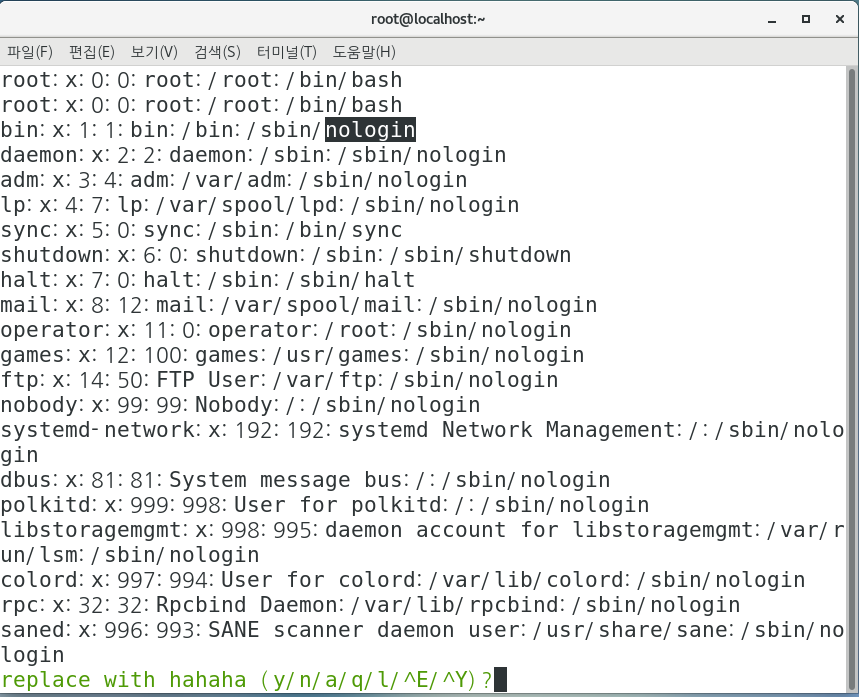The height and width of the screenshot is (697, 859).
Task: Open the 편집(E) menu
Action: pos(91,52)
